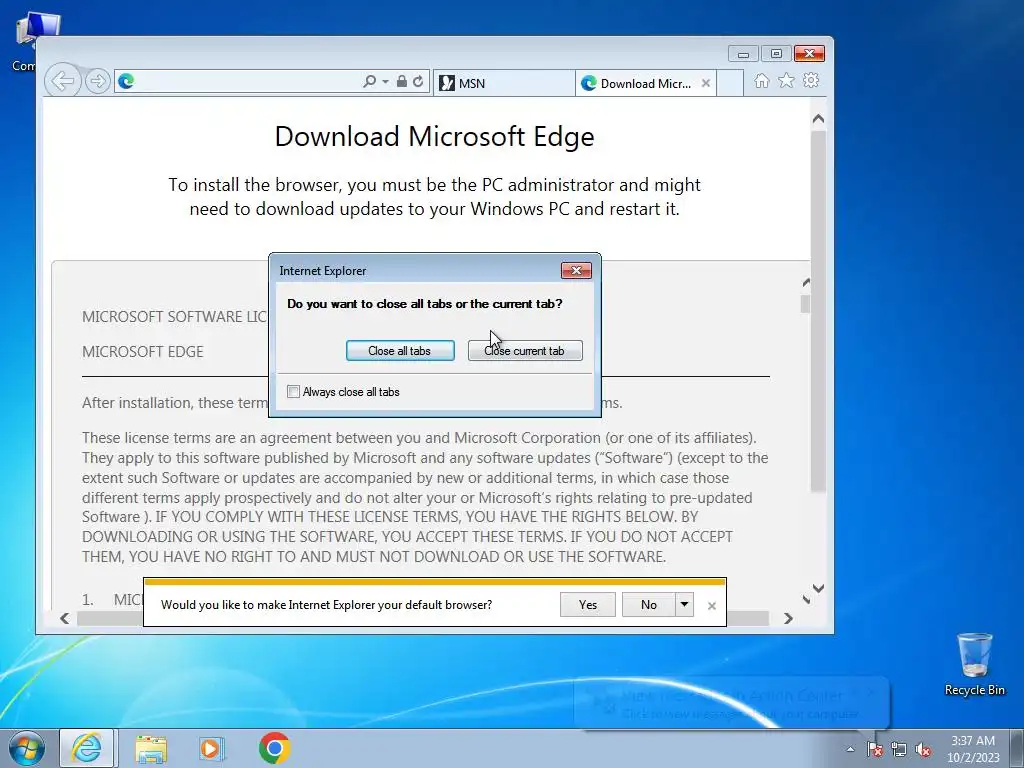1024x768 pixels.
Task: Close the Internet Explorer dialog
Action: 576,270
